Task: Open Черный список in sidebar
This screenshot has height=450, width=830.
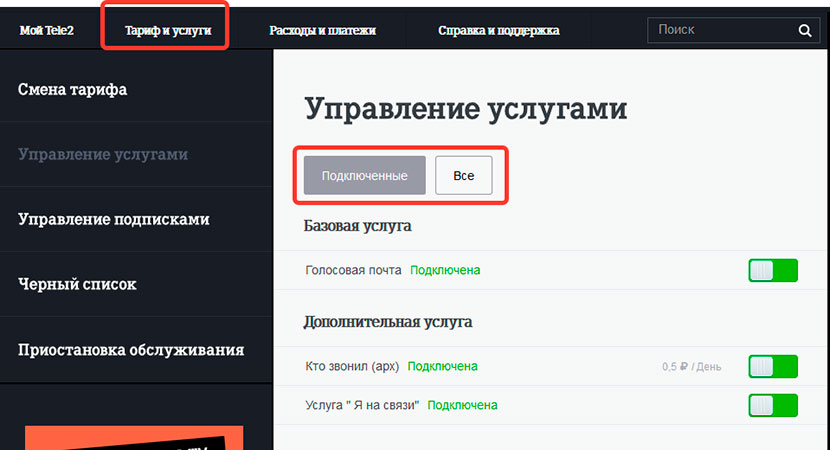Action: coord(77,284)
